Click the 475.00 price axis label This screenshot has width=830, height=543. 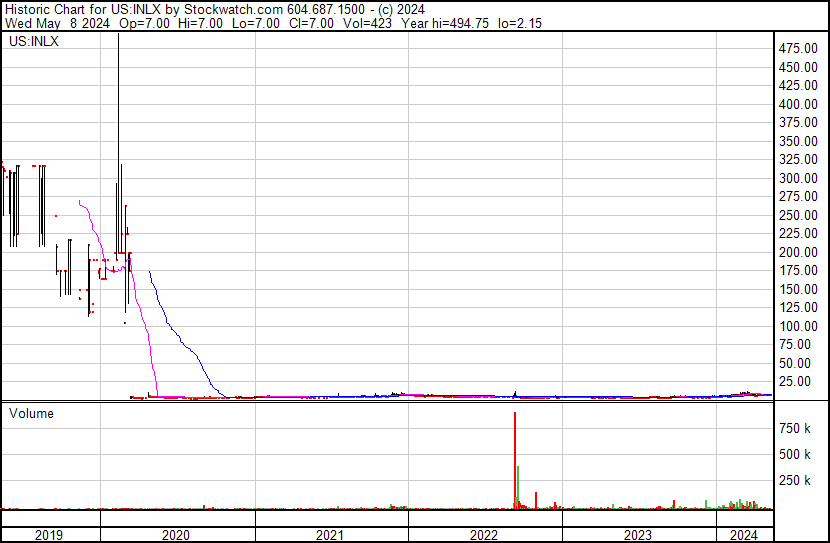click(799, 48)
